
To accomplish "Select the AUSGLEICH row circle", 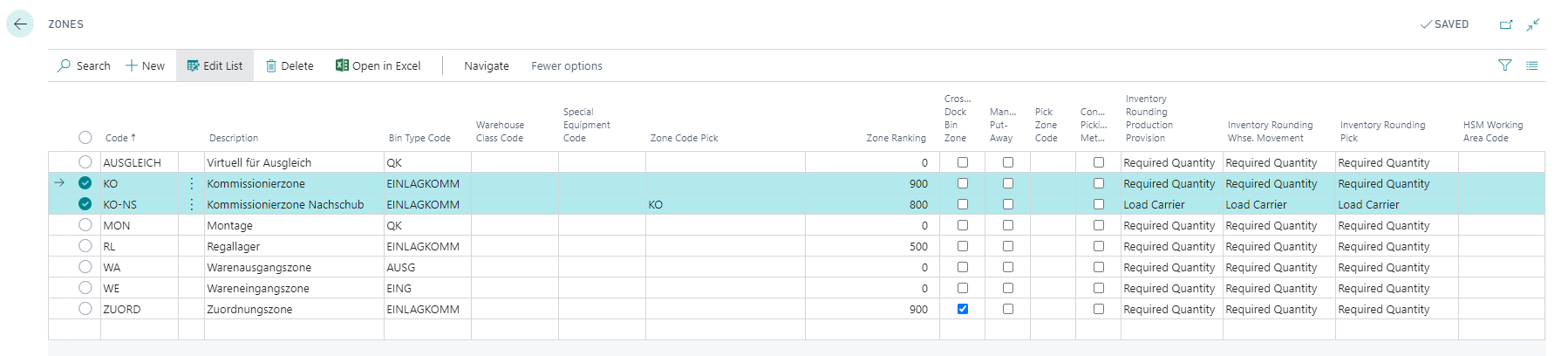I will click(x=85, y=162).
